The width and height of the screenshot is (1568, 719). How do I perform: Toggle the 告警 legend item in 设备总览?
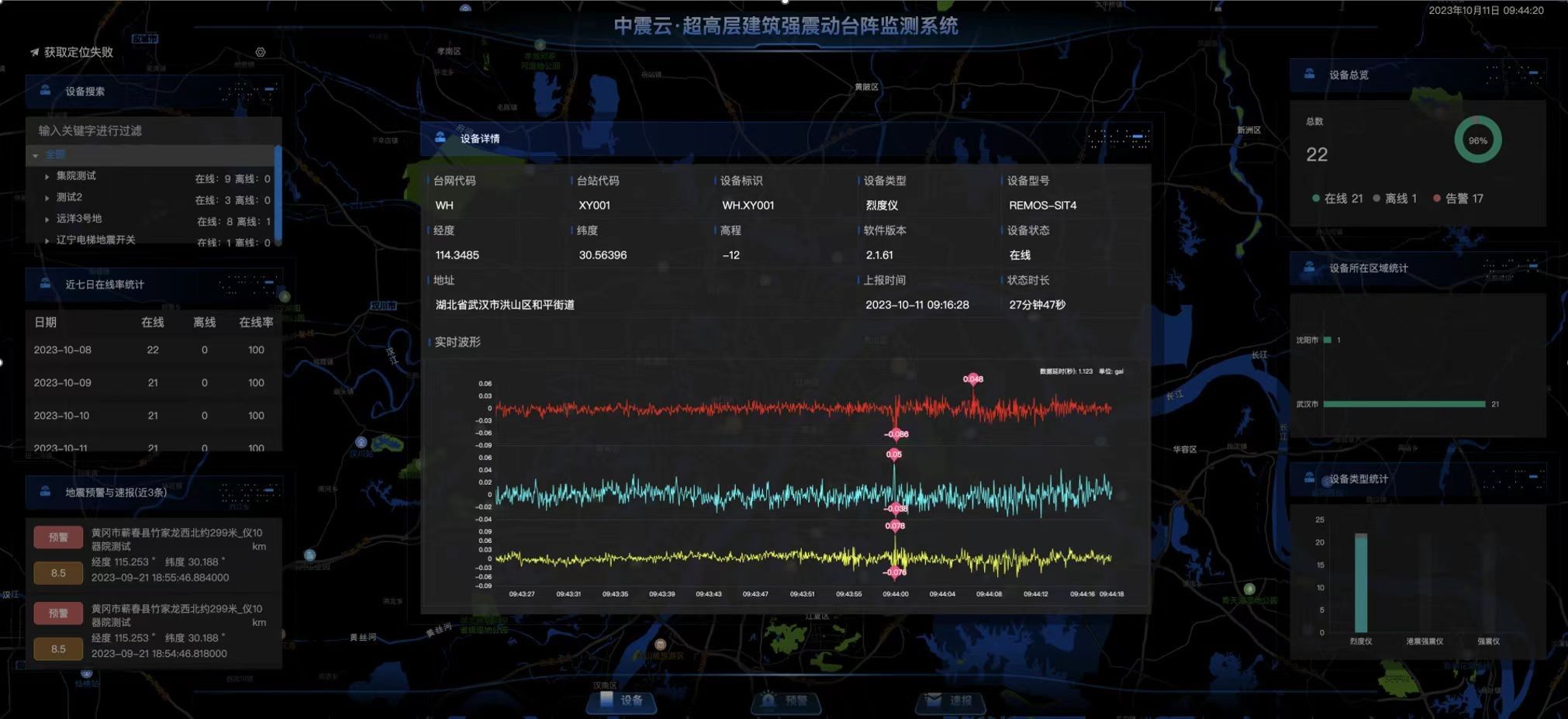point(1458,199)
